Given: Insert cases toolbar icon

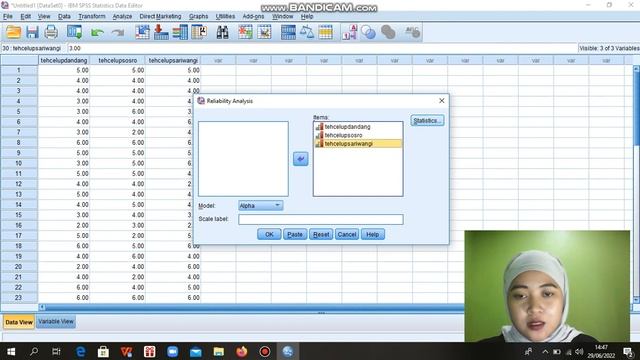Looking at the screenshot, I should 245,32.
